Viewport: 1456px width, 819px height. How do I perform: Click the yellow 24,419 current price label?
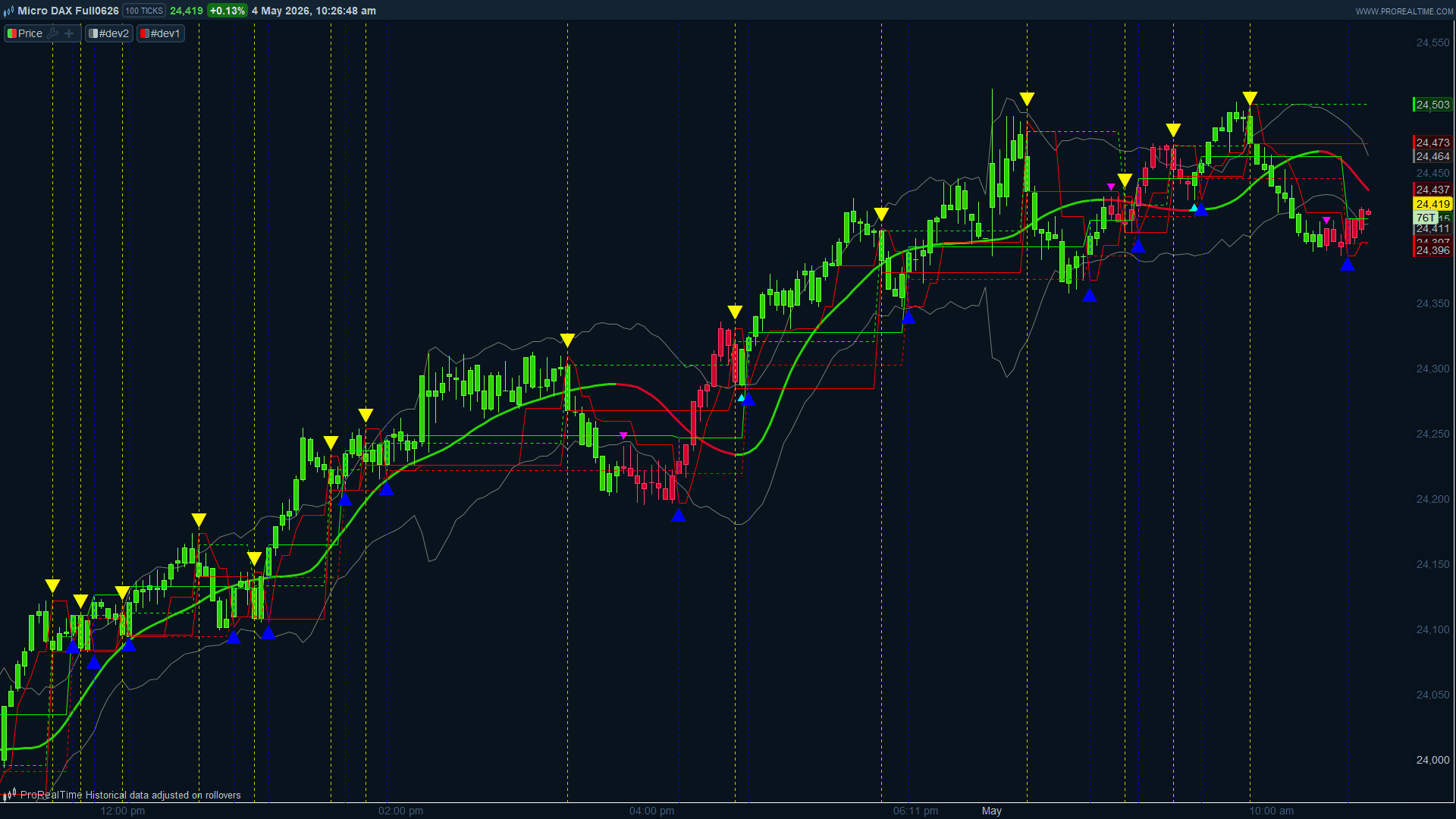click(x=1432, y=204)
